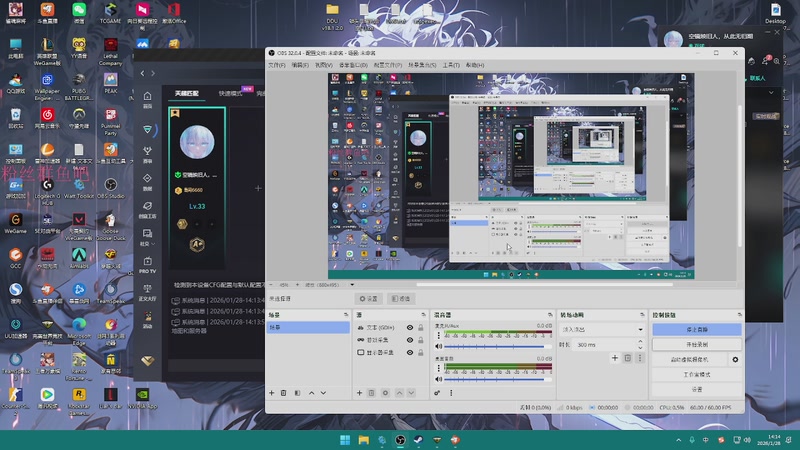800x450 pixels.
Task: Open preview scaling dropdown arrow
Action: [352, 285]
